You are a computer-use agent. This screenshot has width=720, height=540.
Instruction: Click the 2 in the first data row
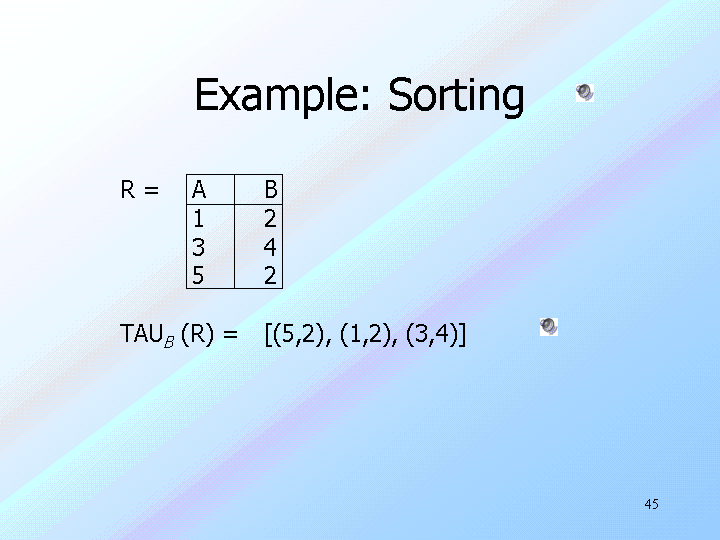pyautogui.click(x=270, y=217)
